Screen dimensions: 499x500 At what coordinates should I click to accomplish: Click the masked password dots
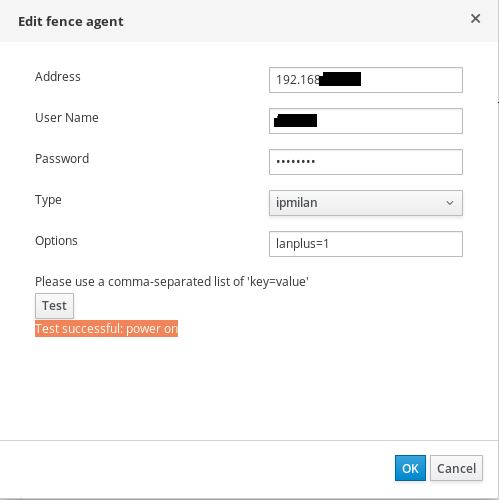[296, 162]
